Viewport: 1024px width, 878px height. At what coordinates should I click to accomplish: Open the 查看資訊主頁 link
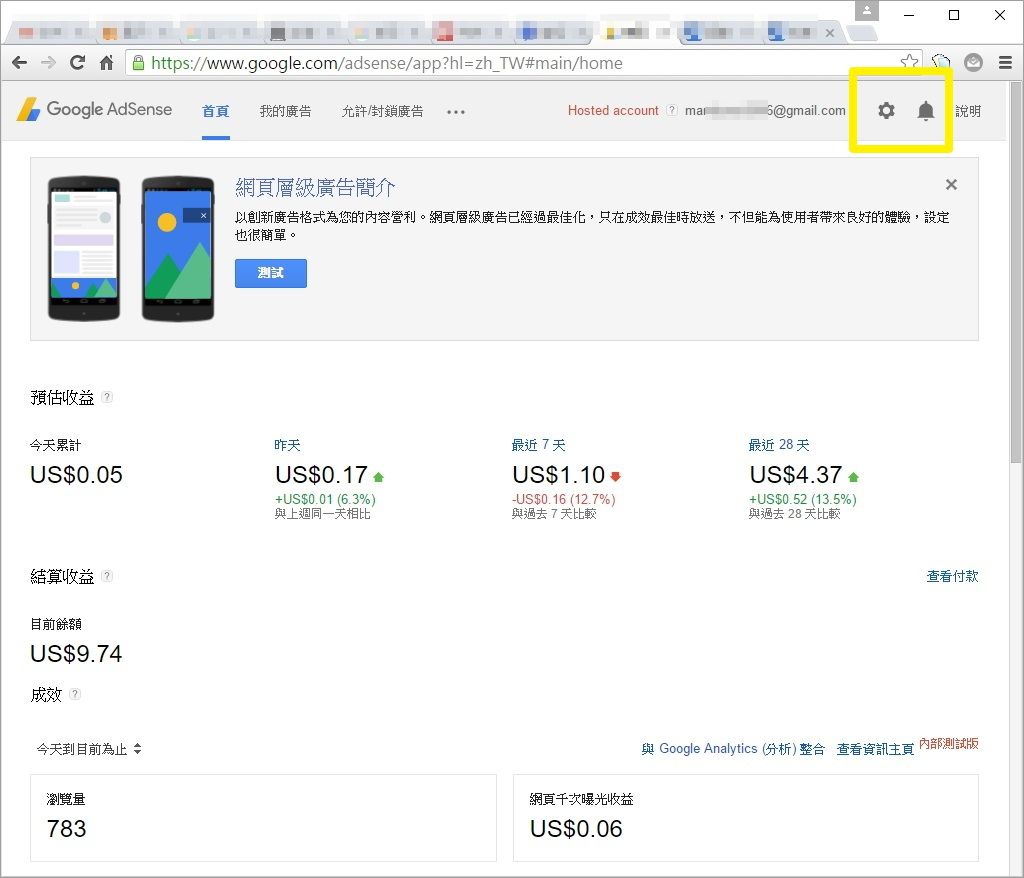pyautogui.click(x=875, y=749)
